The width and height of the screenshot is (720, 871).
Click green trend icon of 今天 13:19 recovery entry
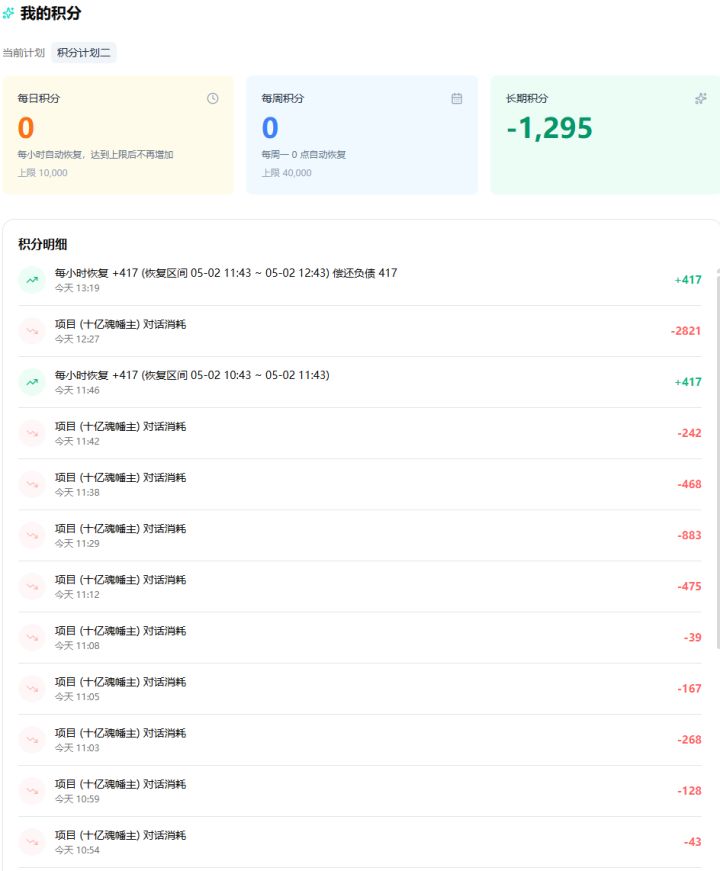32,280
